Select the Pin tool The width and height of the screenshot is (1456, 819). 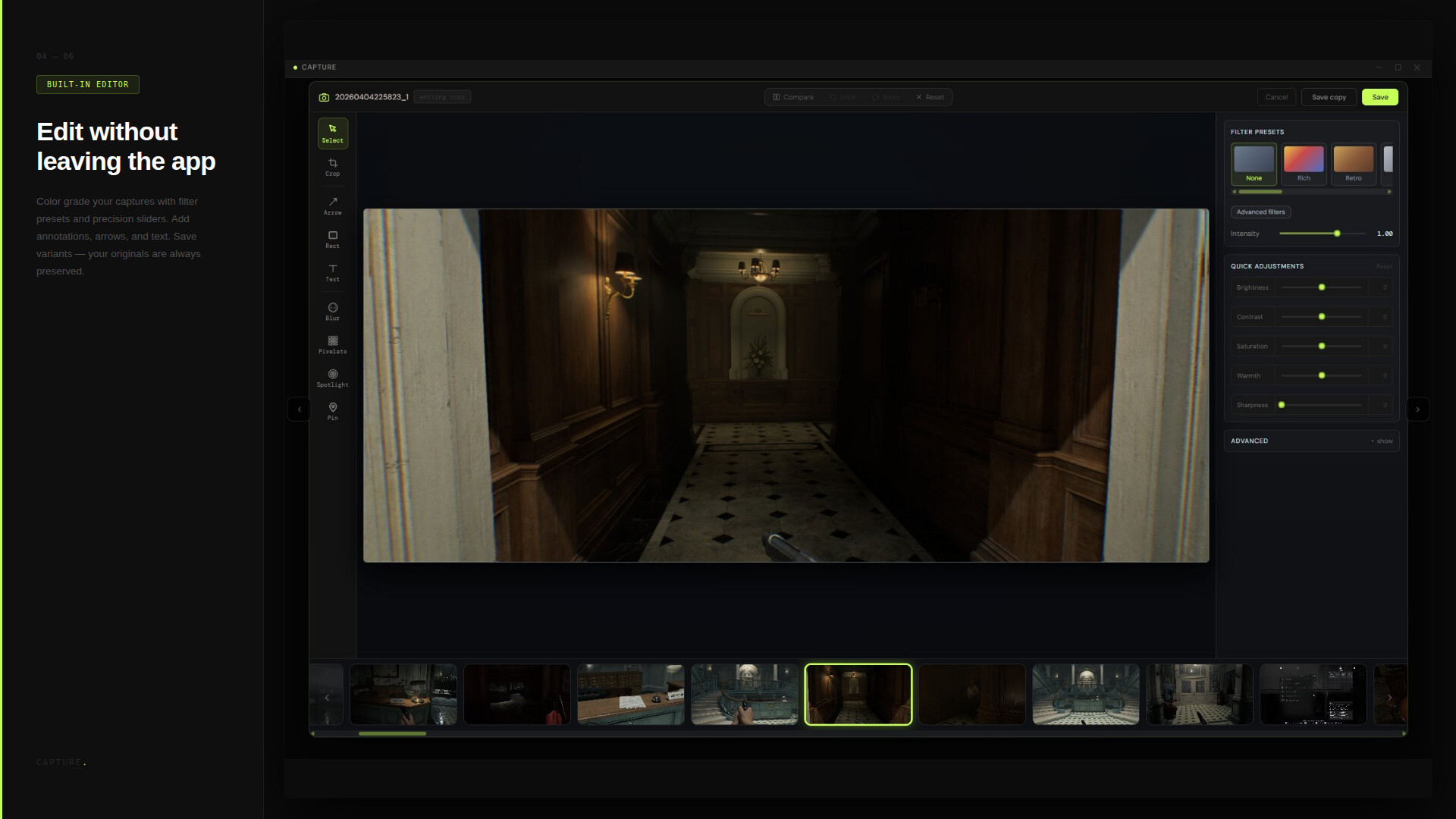(332, 412)
